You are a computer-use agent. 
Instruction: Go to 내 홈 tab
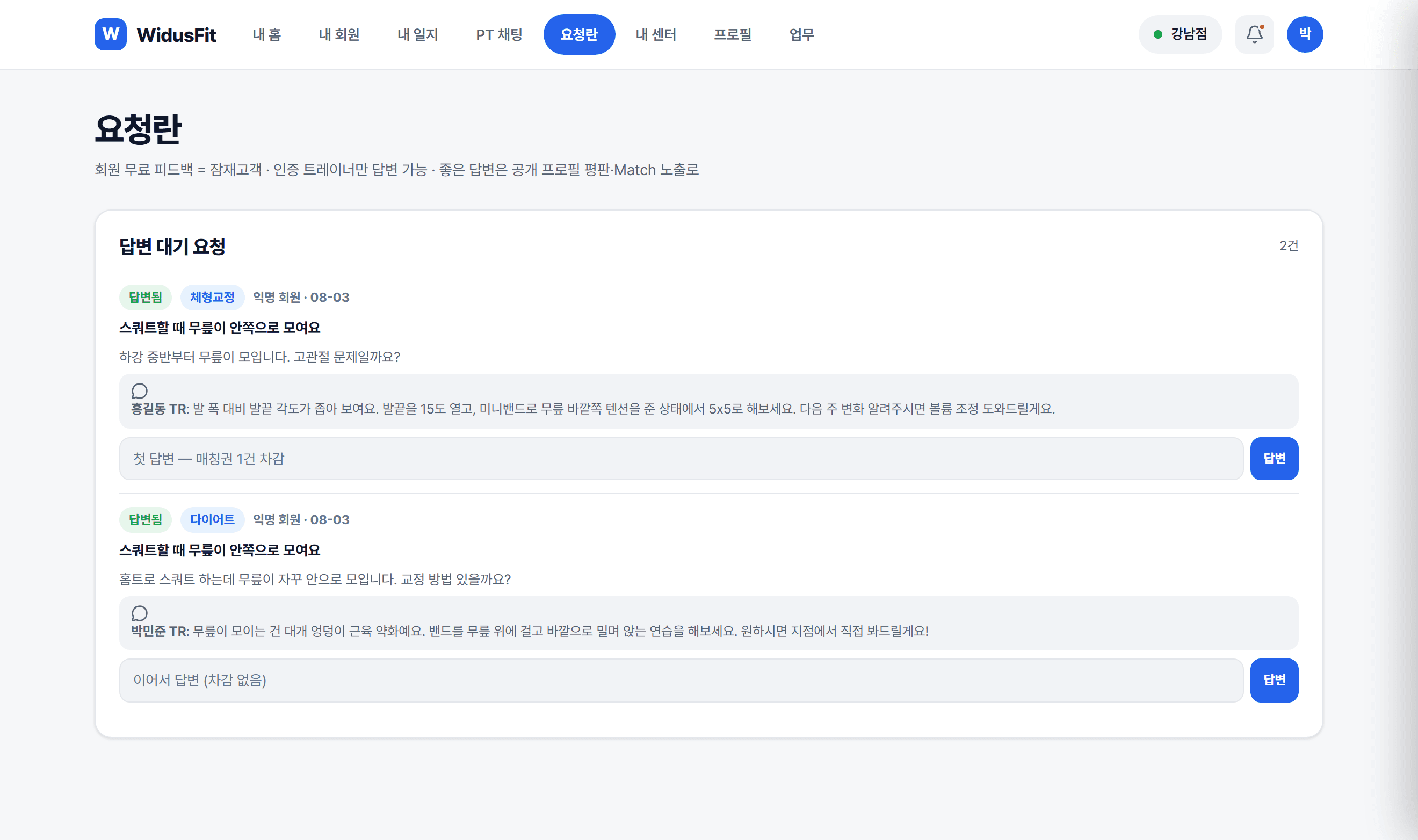pos(266,34)
